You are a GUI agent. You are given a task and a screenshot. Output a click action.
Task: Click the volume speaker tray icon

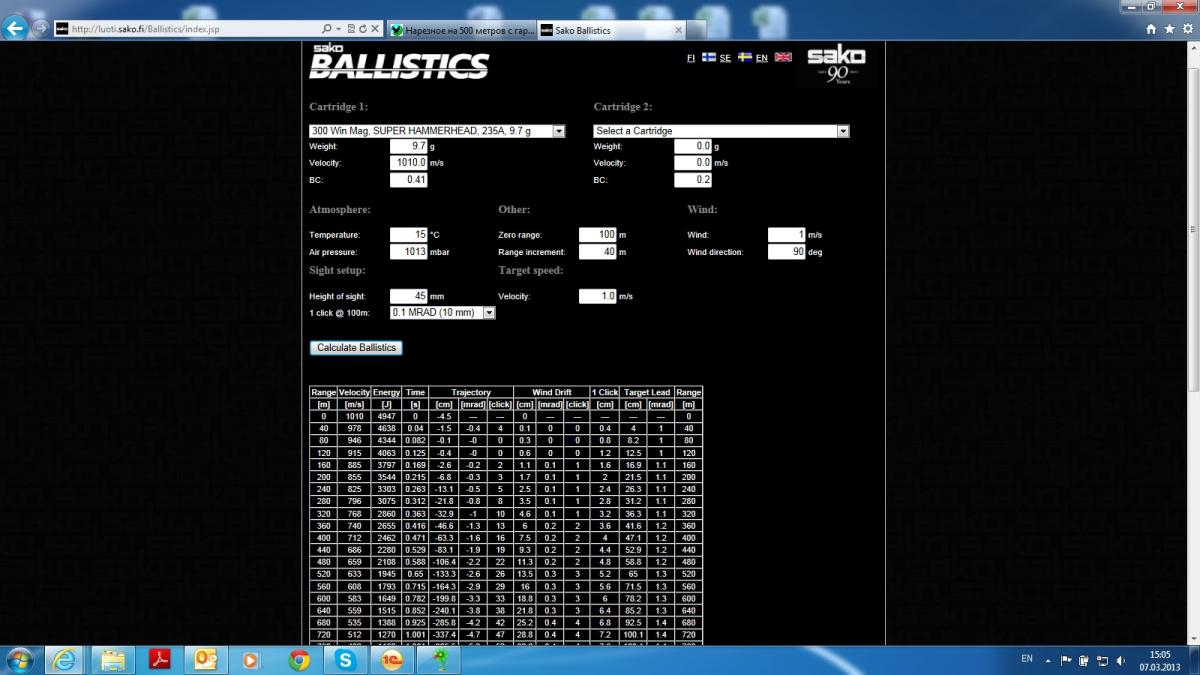(1118, 660)
